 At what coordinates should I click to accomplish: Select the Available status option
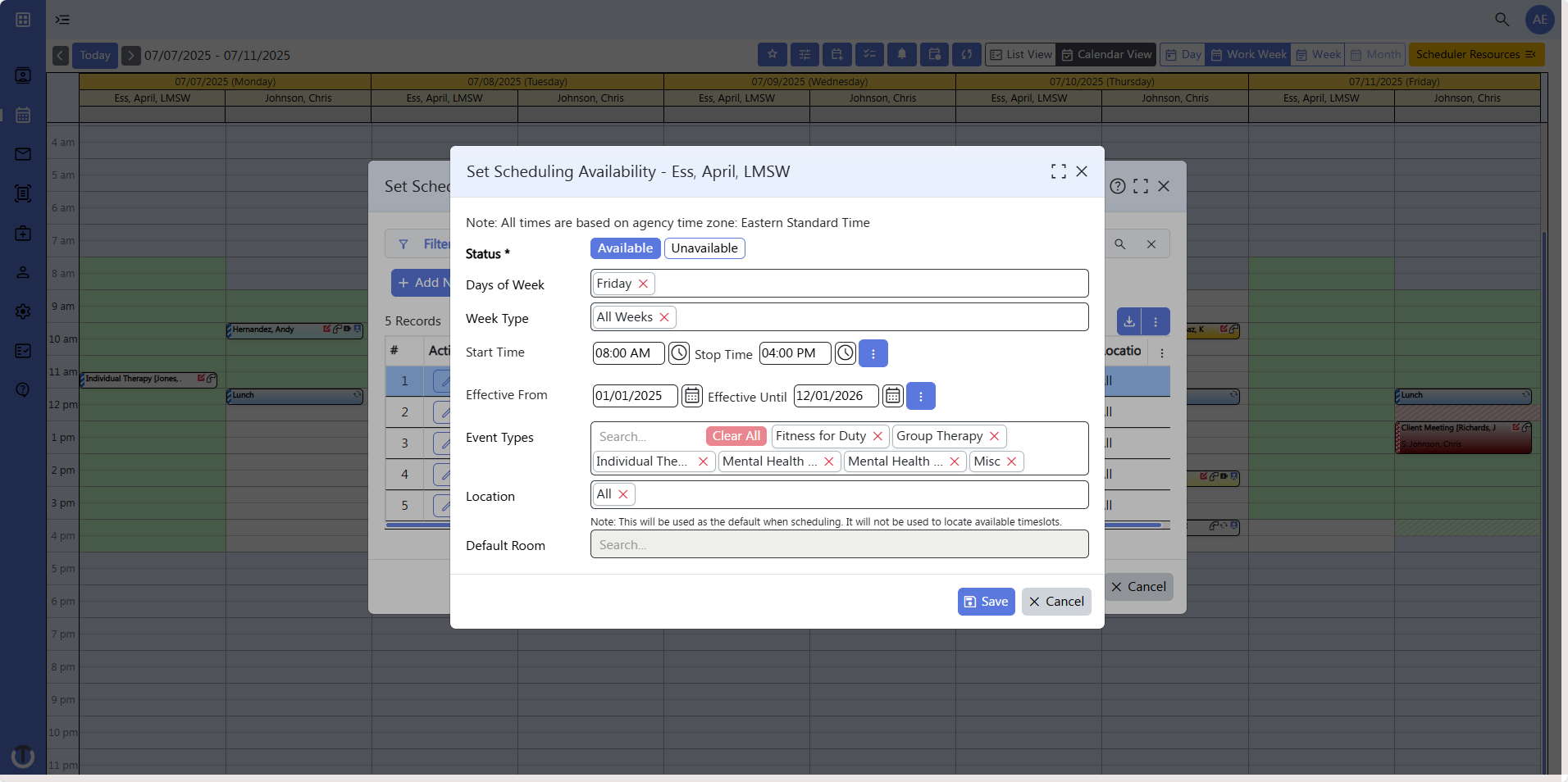[625, 248]
